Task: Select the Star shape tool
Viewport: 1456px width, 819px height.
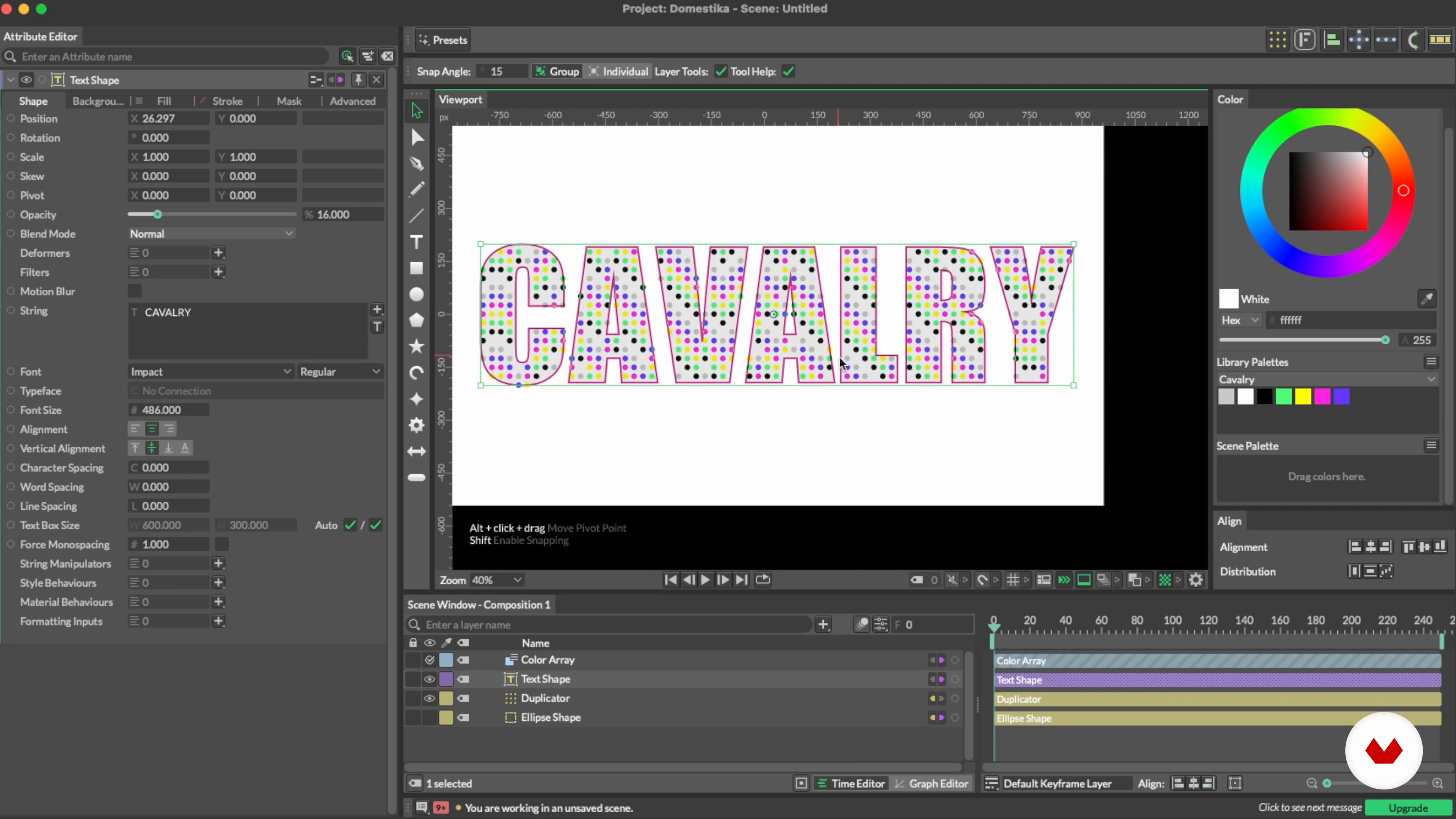Action: (x=417, y=347)
